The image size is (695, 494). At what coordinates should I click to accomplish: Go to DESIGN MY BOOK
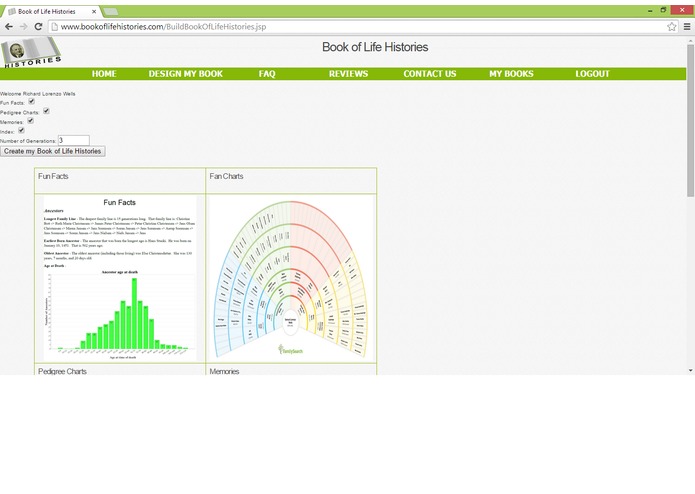(x=186, y=74)
